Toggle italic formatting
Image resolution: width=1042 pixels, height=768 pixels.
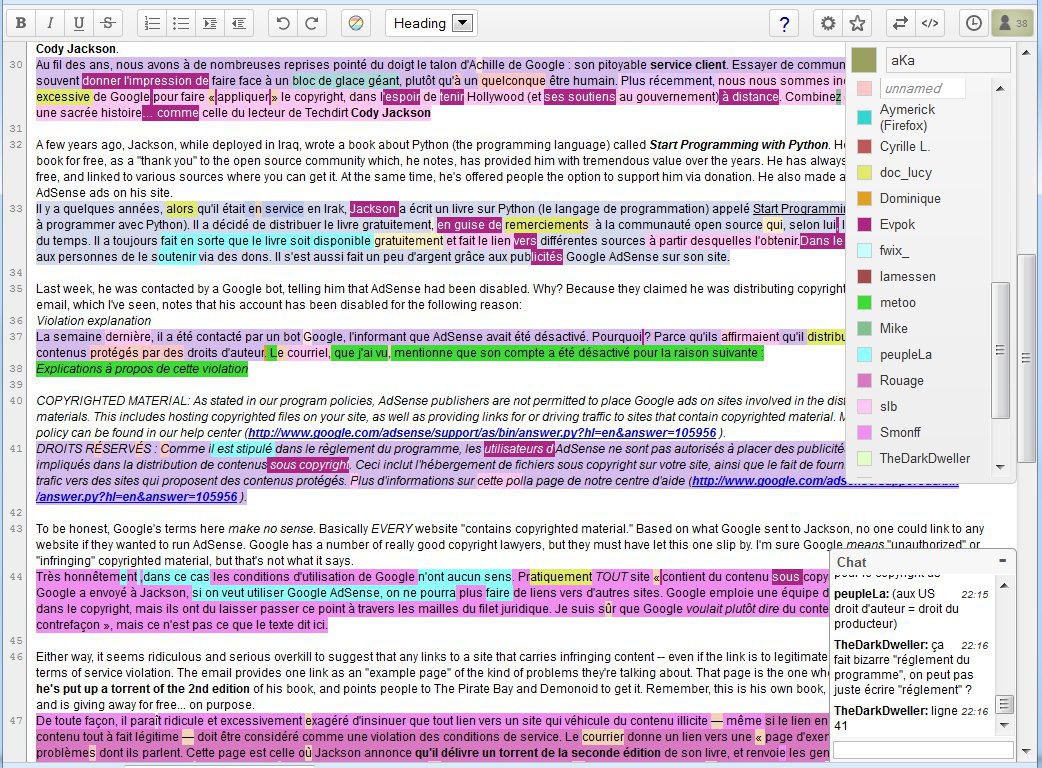point(50,23)
